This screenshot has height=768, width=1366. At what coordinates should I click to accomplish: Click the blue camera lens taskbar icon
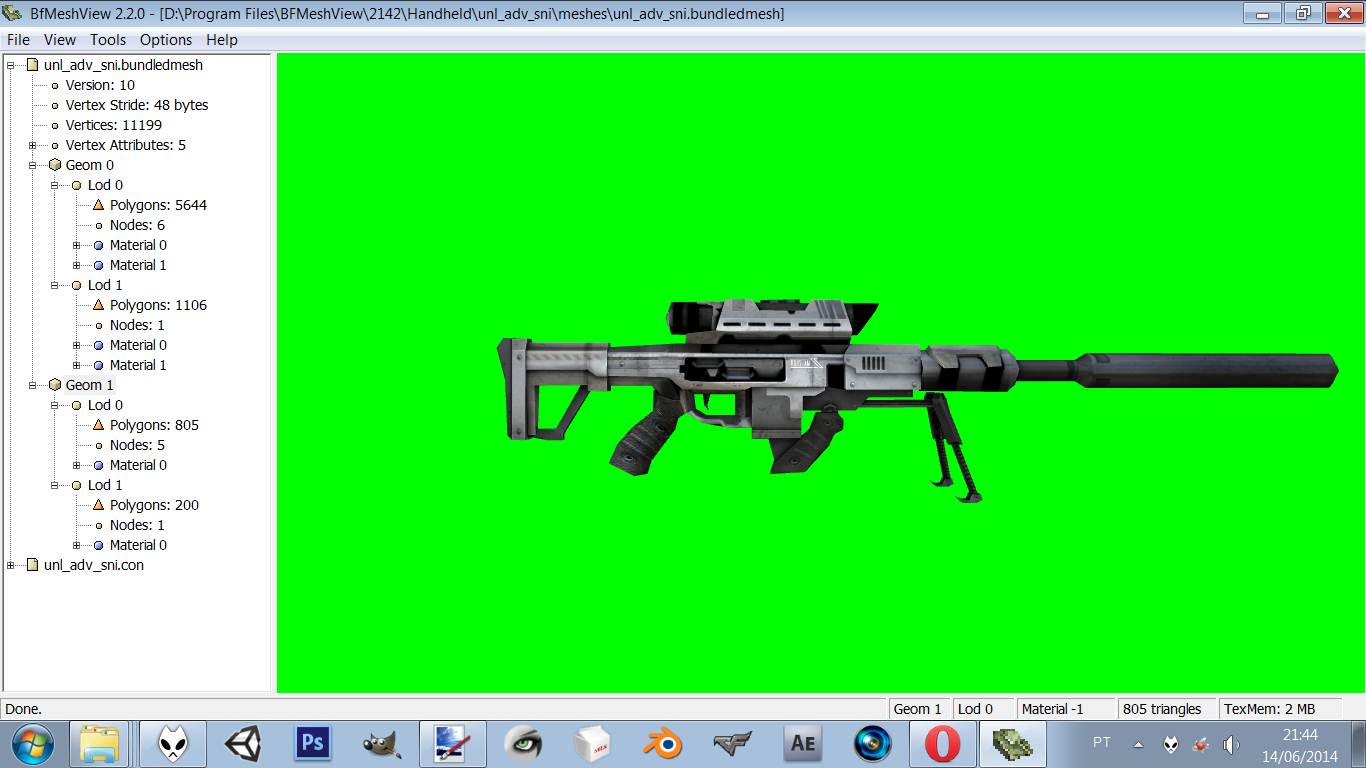pos(872,744)
